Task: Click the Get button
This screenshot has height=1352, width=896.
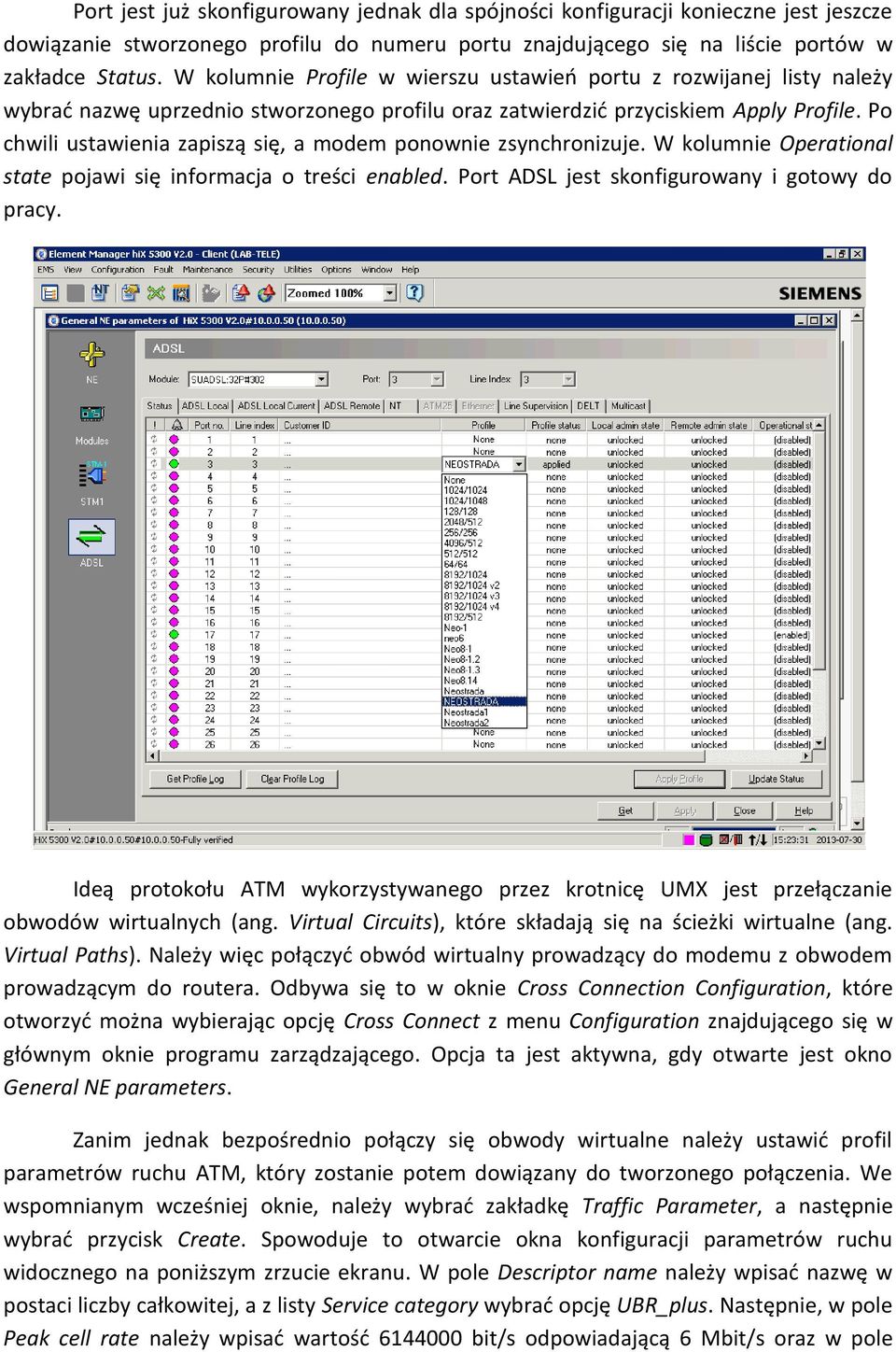Action: (625, 810)
